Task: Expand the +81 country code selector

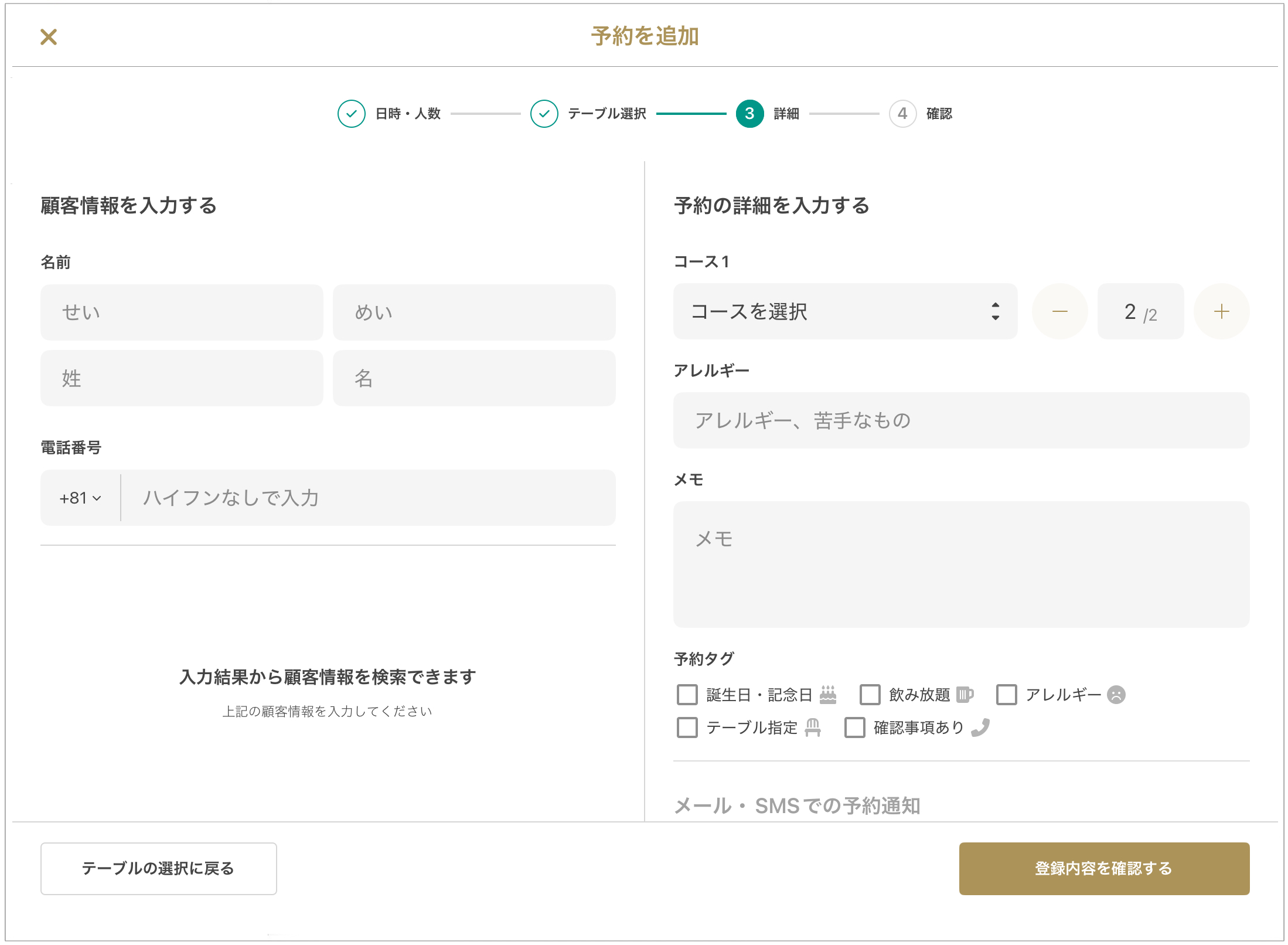Action: [x=80, y=498]
